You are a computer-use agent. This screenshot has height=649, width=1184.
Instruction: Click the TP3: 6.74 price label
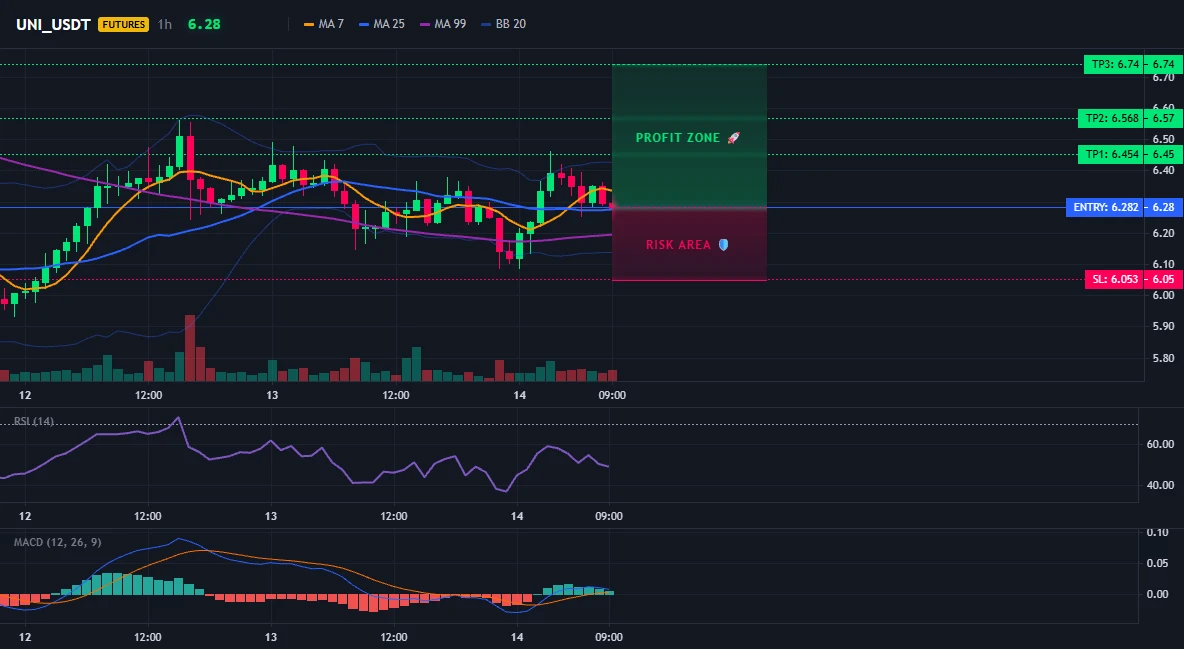click(1114, 64)
